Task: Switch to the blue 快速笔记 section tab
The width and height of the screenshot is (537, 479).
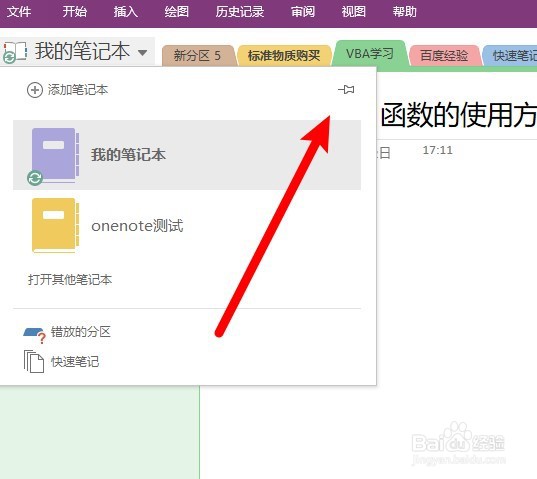Action: [x=510, y=55]
